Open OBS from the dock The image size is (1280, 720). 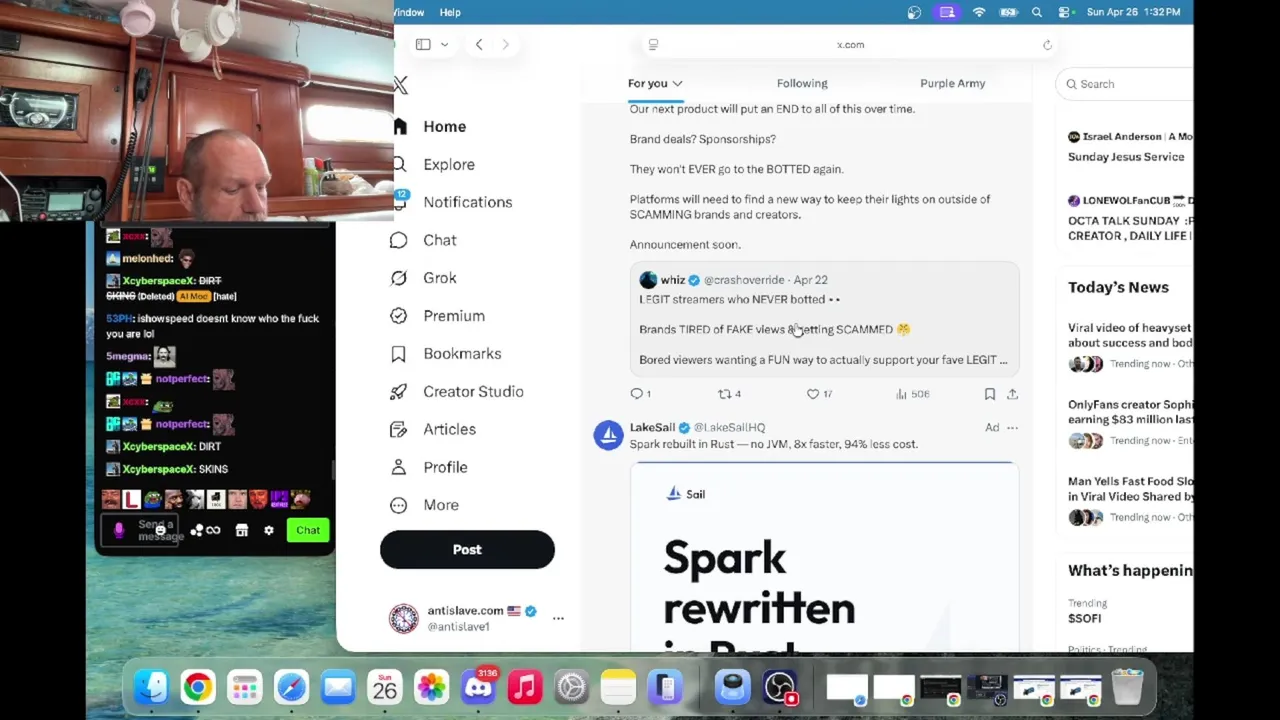point(779,687)
